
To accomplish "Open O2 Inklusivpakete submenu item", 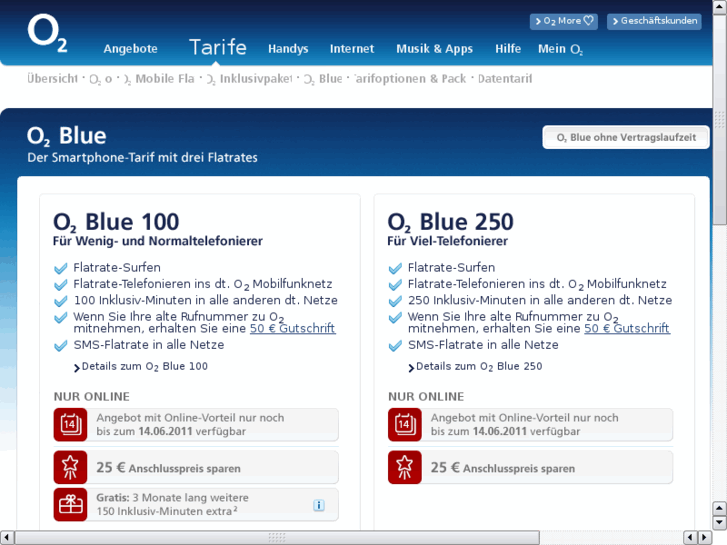I will point(249,79).
